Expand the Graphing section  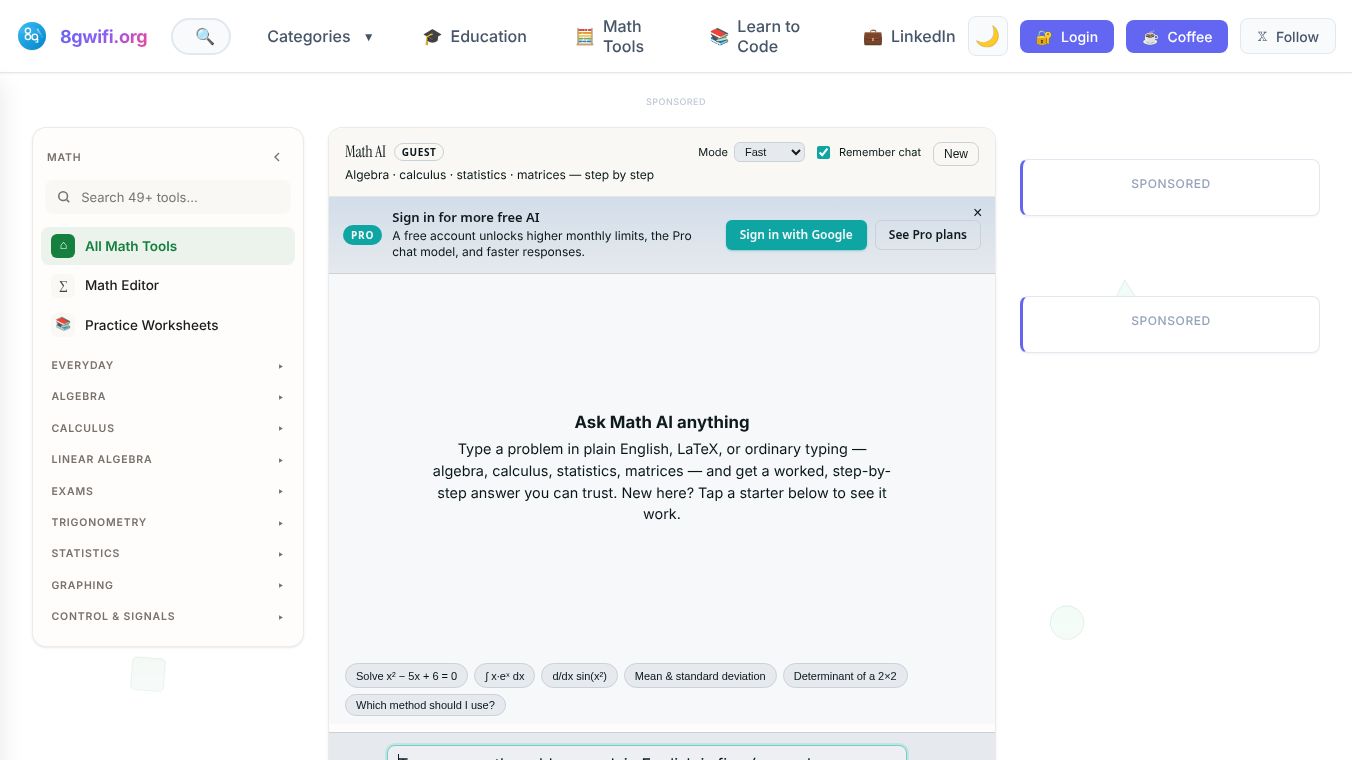(168, 585)
